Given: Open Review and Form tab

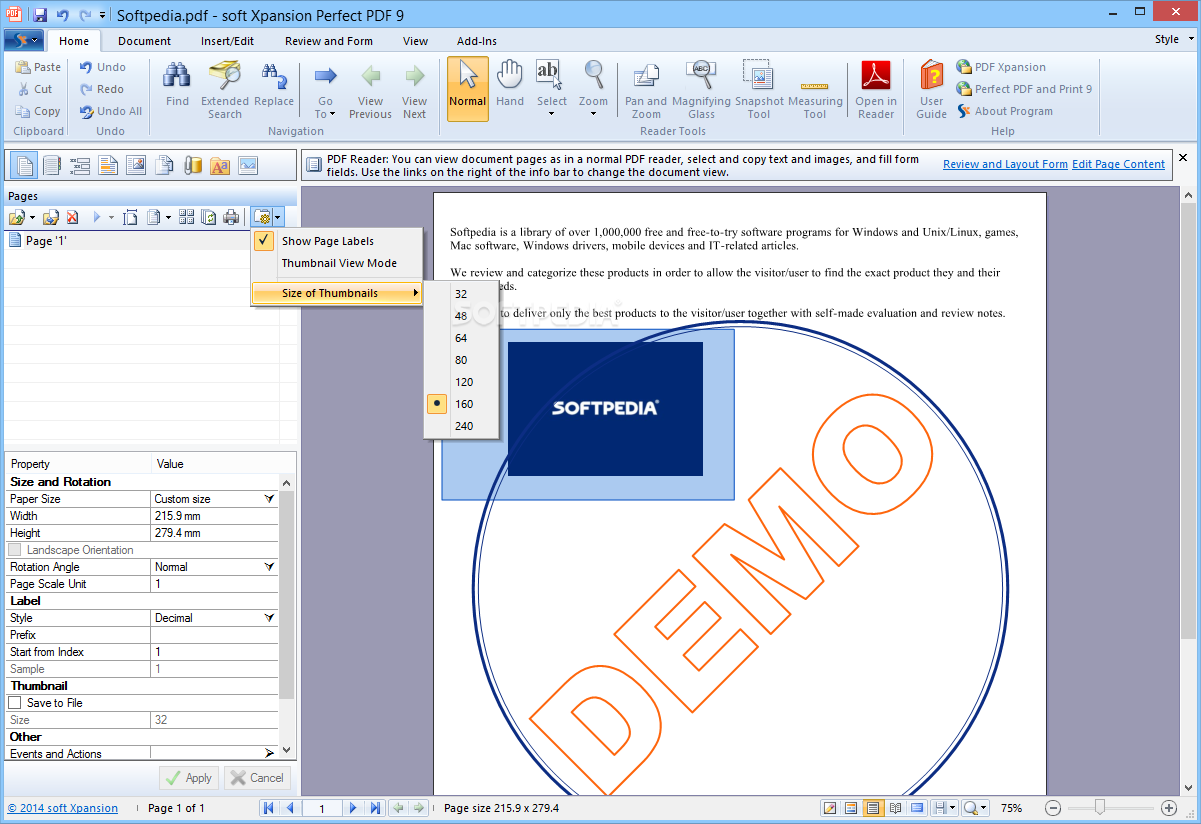Looking at the screenshot, I should [x=329, y=41].
